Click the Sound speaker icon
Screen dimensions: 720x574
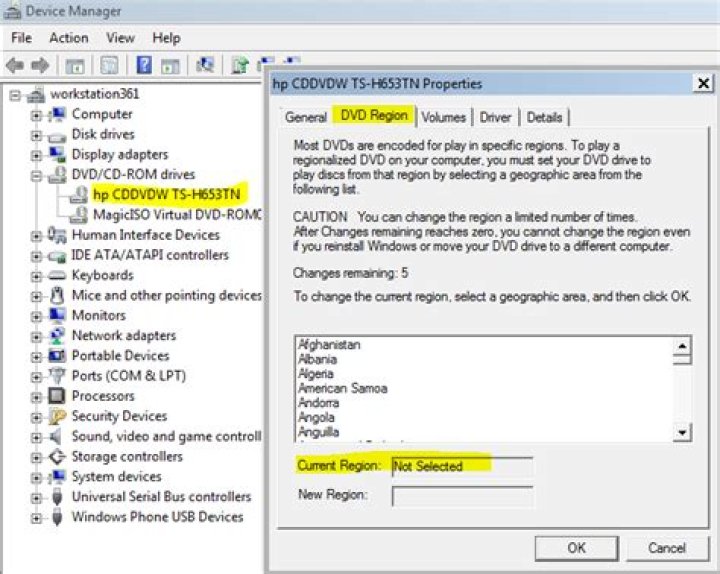click(56, 436)
